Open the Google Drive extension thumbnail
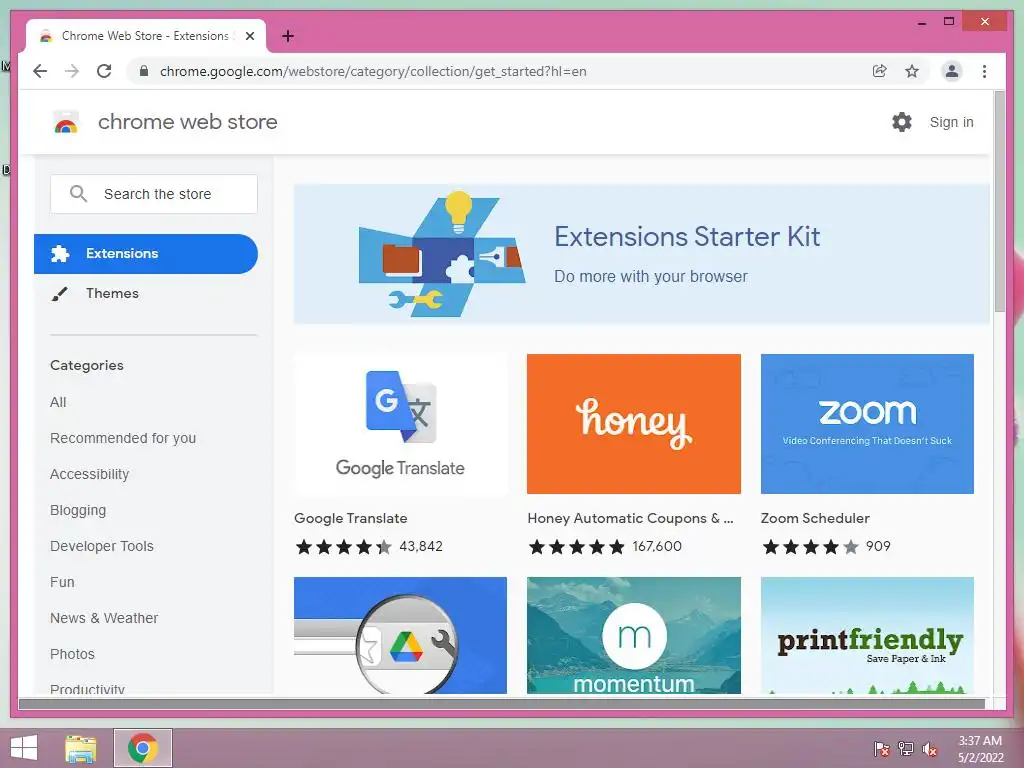 click(x=400, y=635)
